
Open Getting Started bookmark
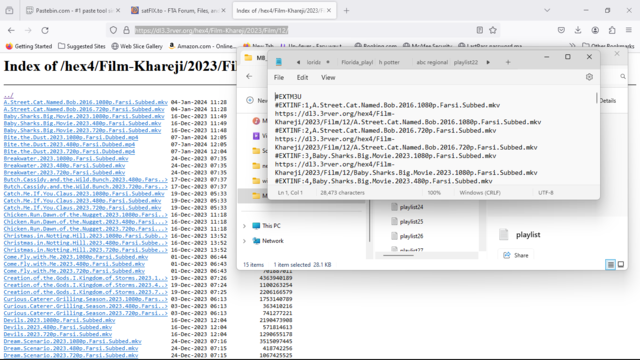tap(29, 46)
